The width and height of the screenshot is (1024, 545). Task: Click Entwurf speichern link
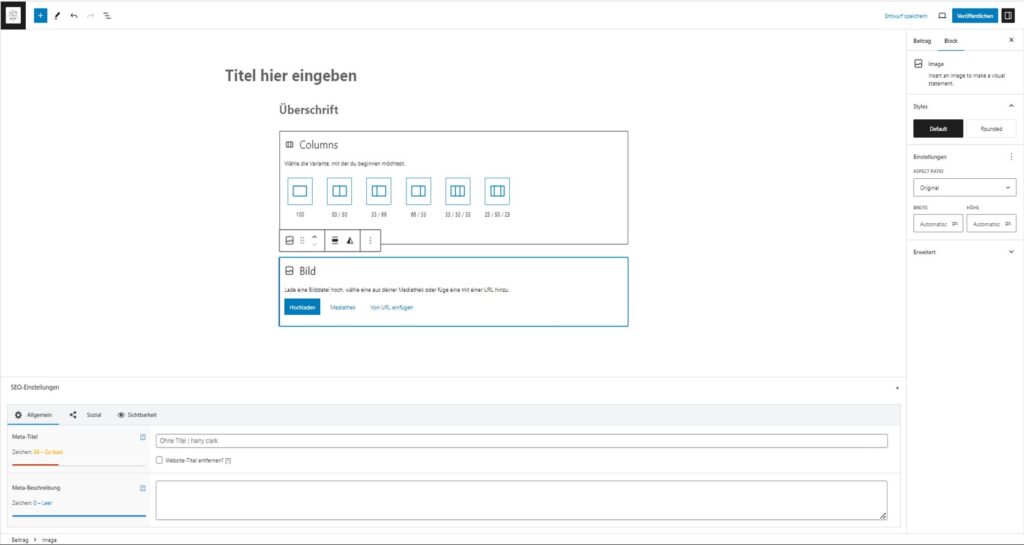(906, 16)
